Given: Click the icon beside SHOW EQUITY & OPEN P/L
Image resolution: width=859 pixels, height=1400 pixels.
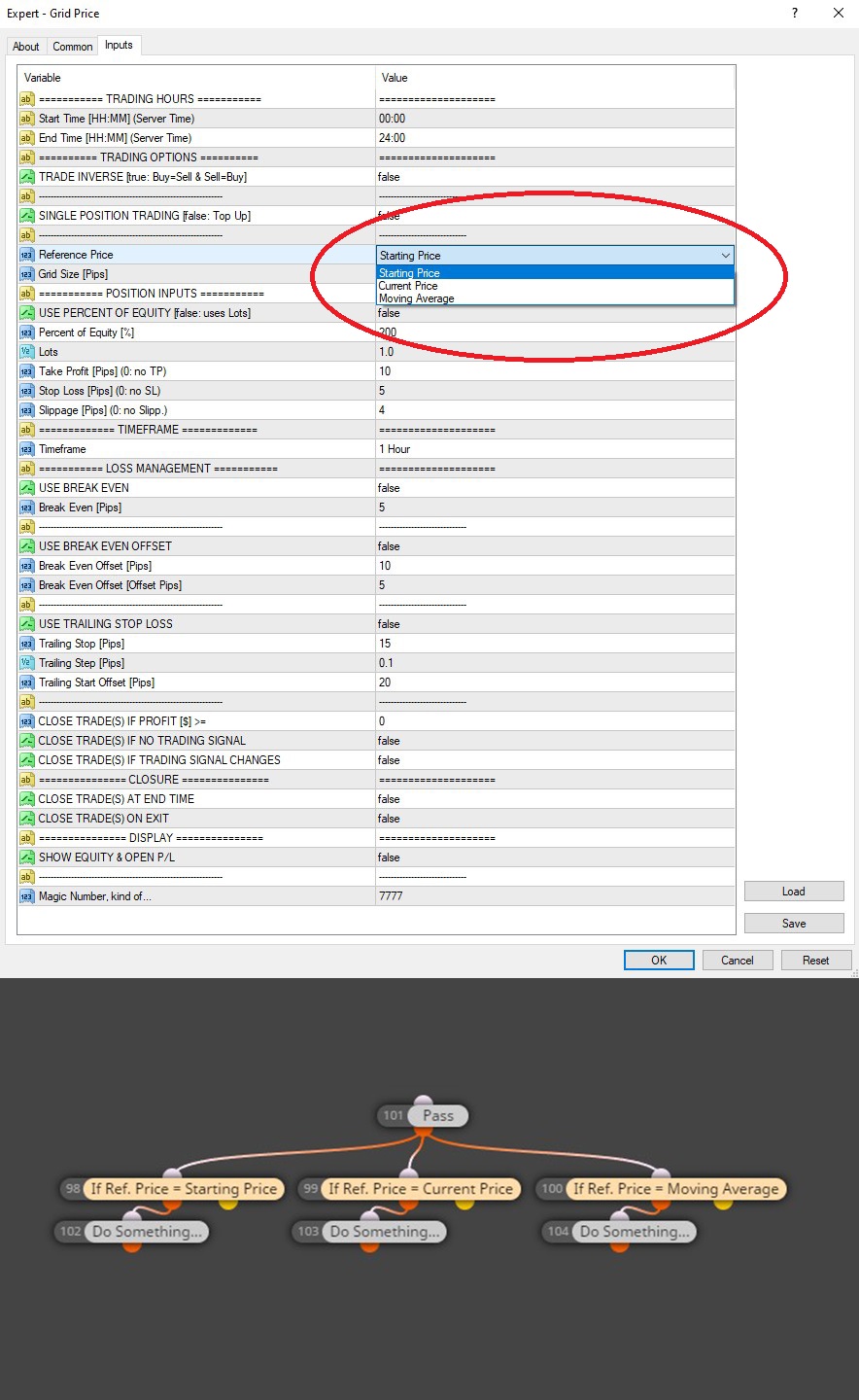Looking at the screenshot, I should point(27,857).
